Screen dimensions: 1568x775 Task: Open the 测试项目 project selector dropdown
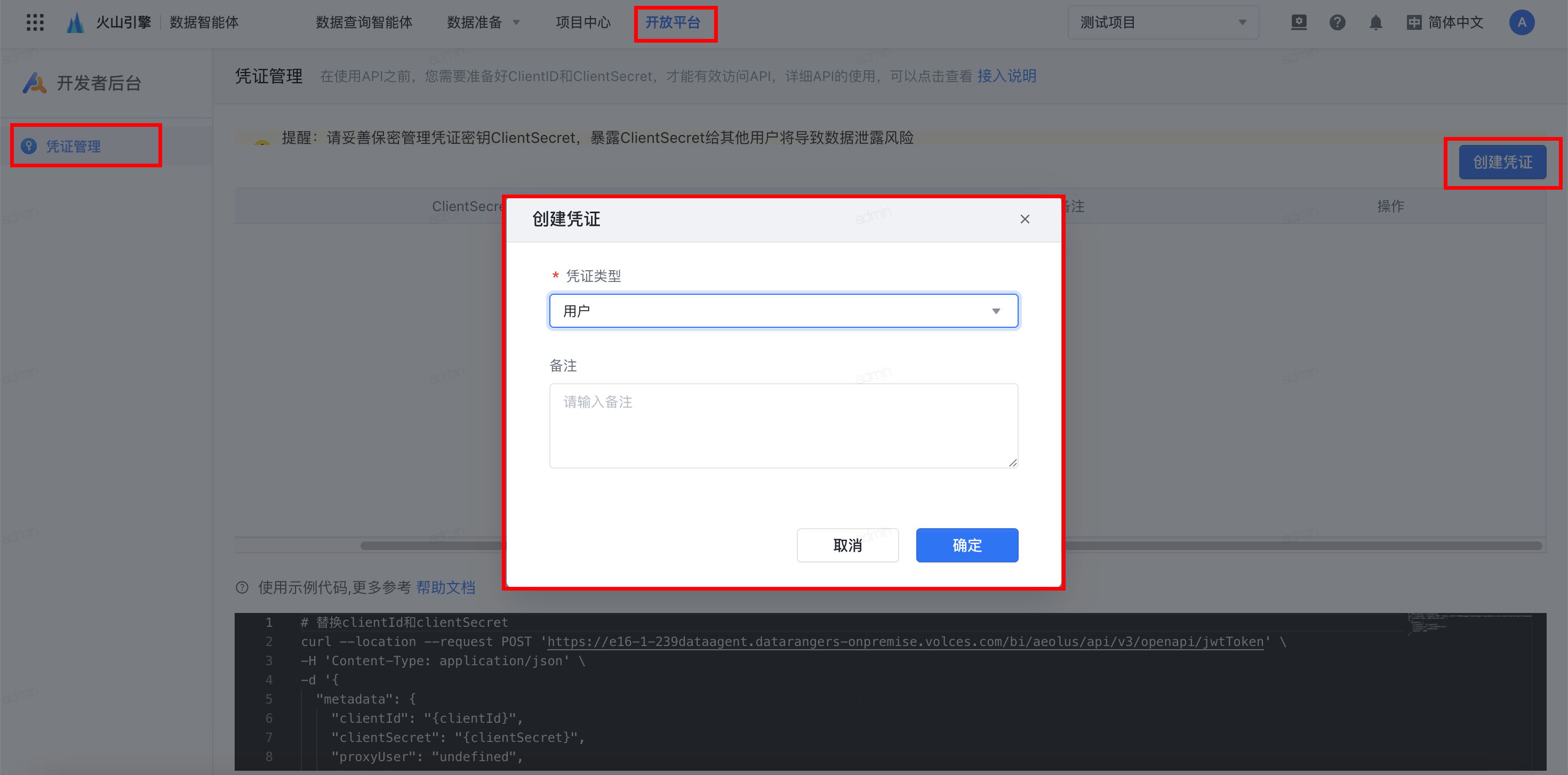pyautogui.click(x=1163, y=22)
